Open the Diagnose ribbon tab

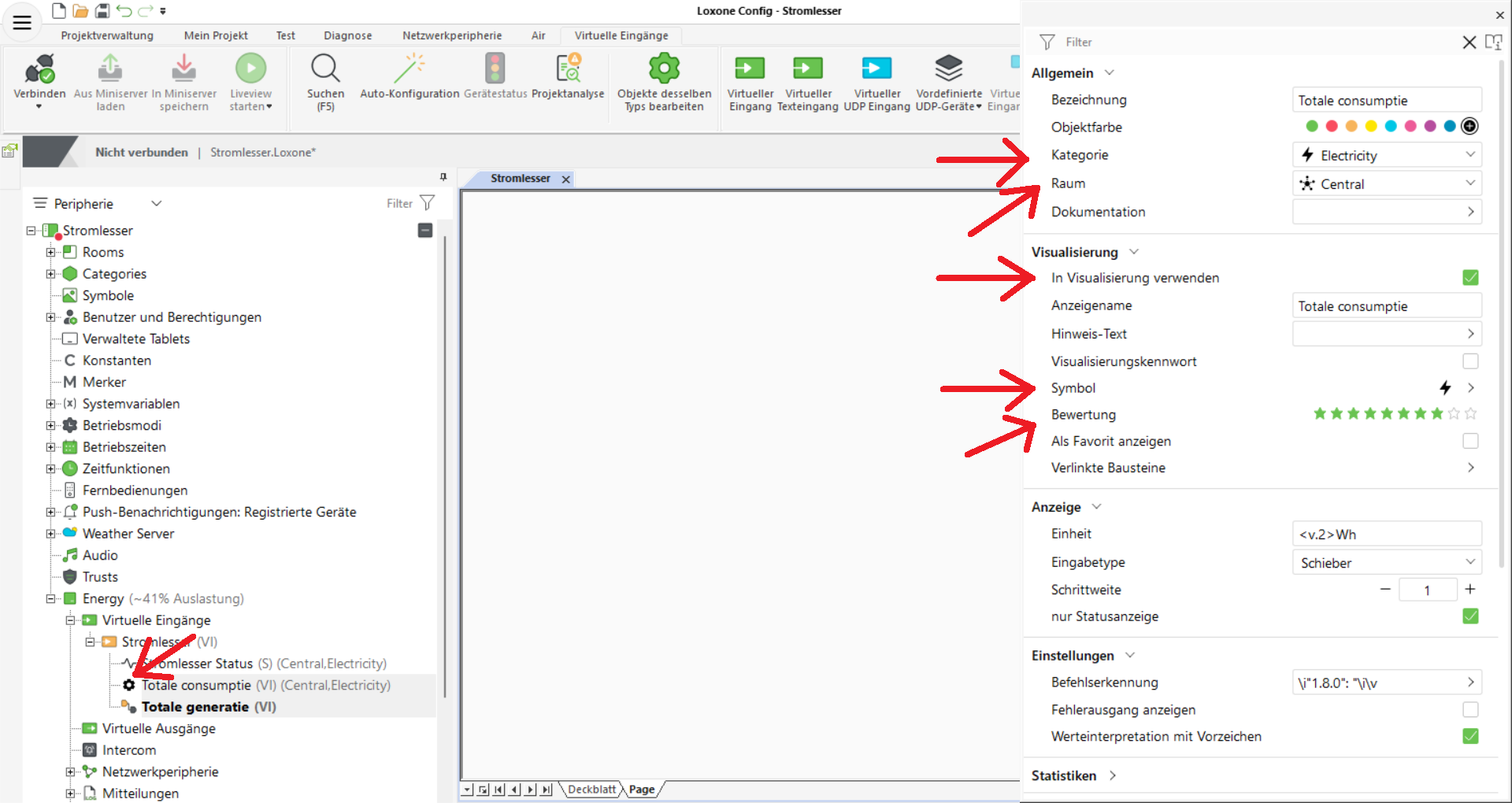[347, 35]
